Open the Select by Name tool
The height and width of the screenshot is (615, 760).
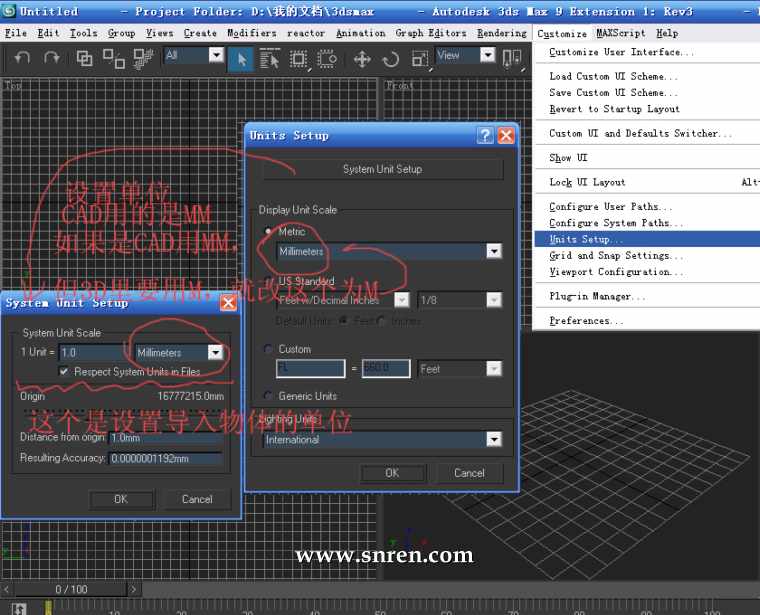tap(268, 58)
